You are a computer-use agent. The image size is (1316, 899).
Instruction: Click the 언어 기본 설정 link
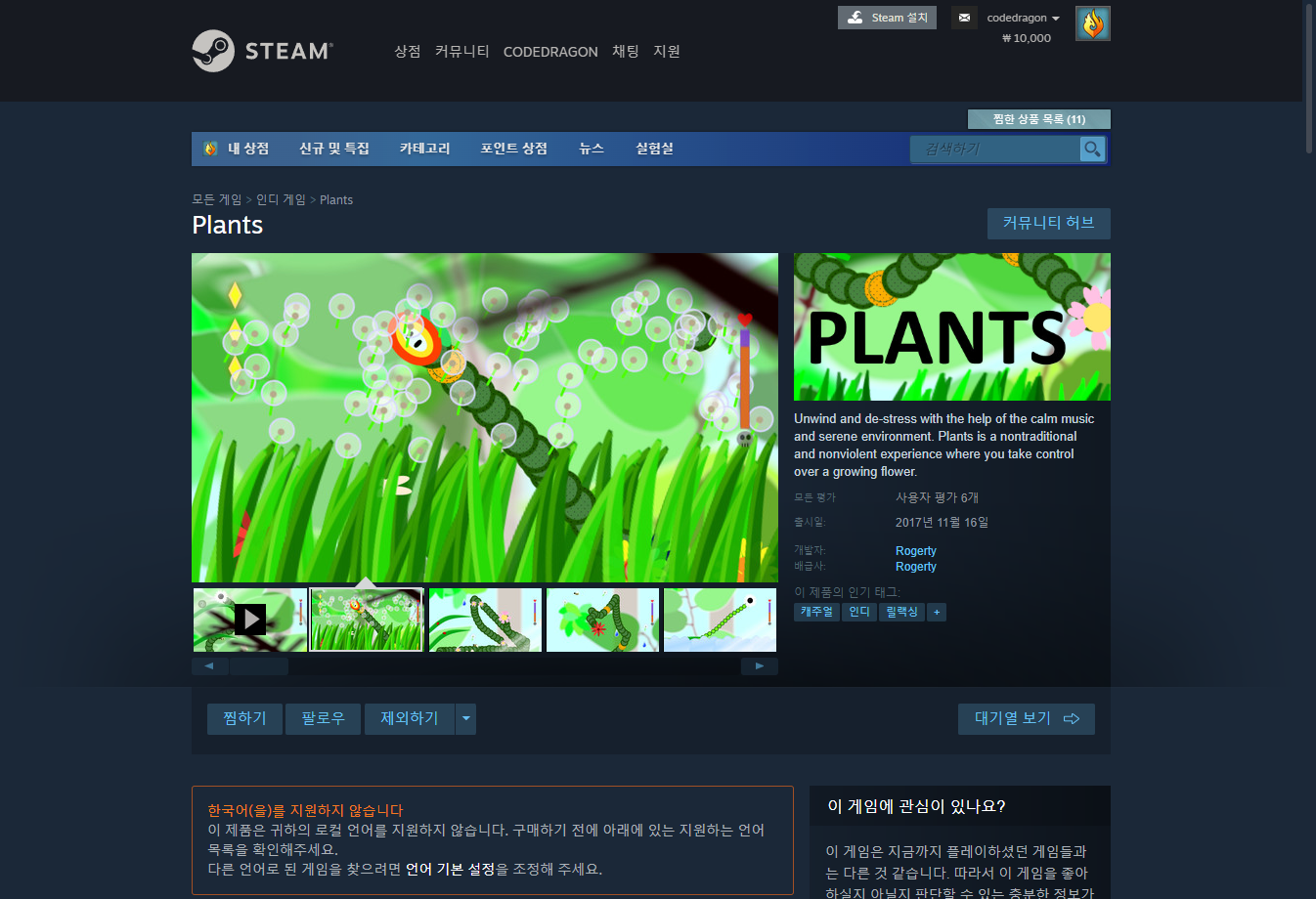point(451,869)
